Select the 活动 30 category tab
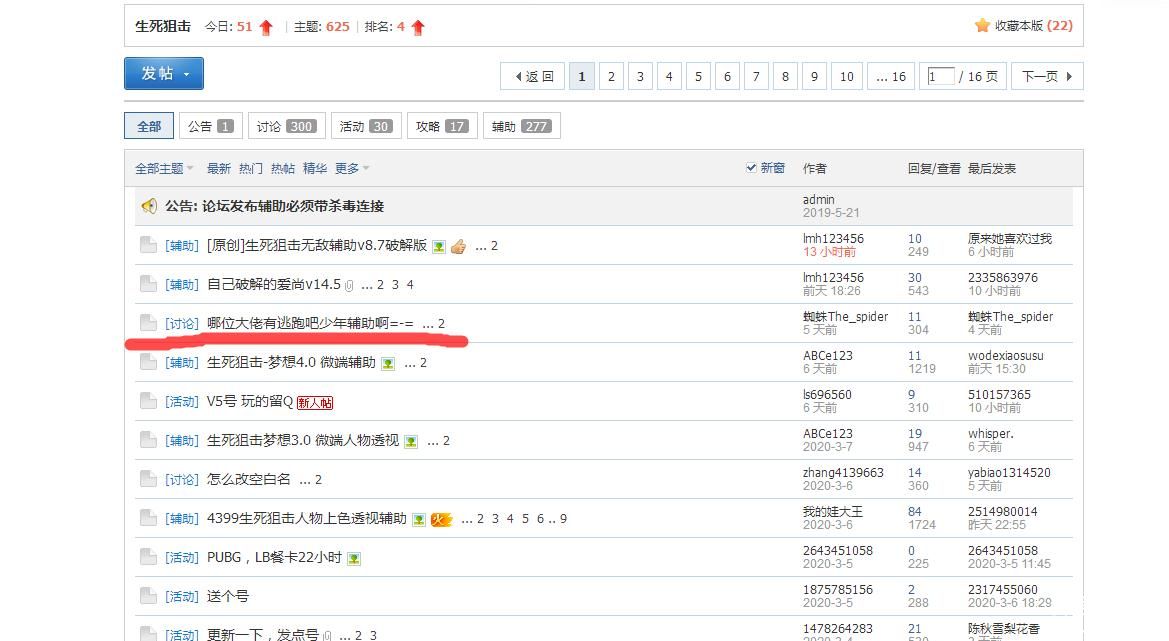The image size is (1169, 641). tap(366, 126)
